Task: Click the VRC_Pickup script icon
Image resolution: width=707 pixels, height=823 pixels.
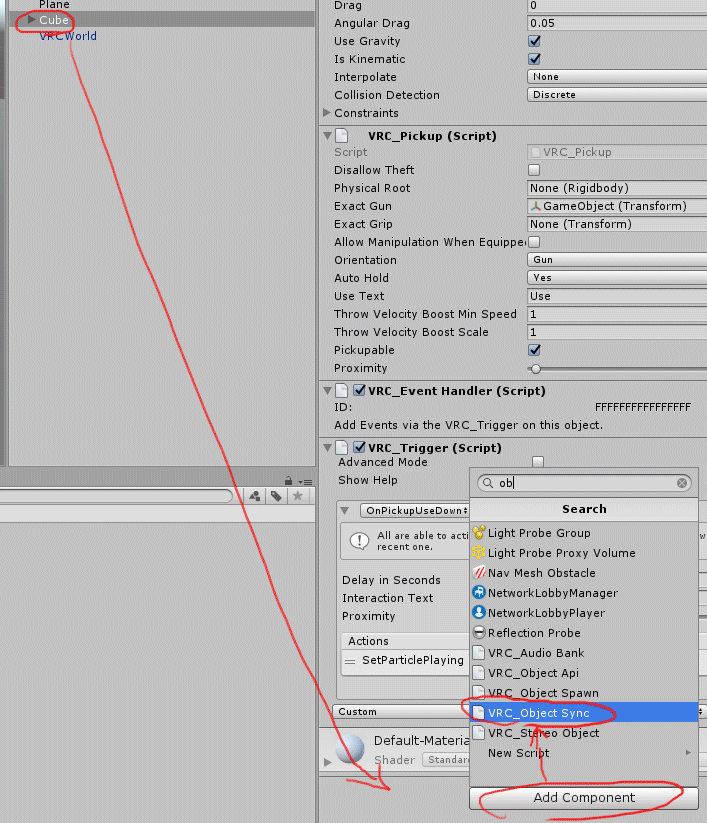Action: click(x=342, y=136)
